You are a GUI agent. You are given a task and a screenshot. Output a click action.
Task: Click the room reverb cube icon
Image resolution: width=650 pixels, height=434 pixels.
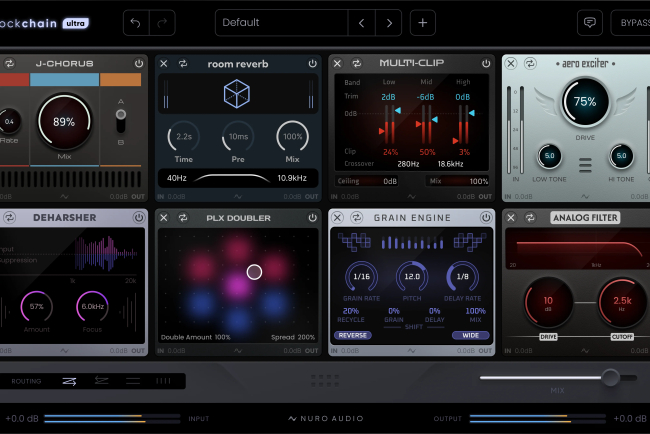click(x=237, y=94)
